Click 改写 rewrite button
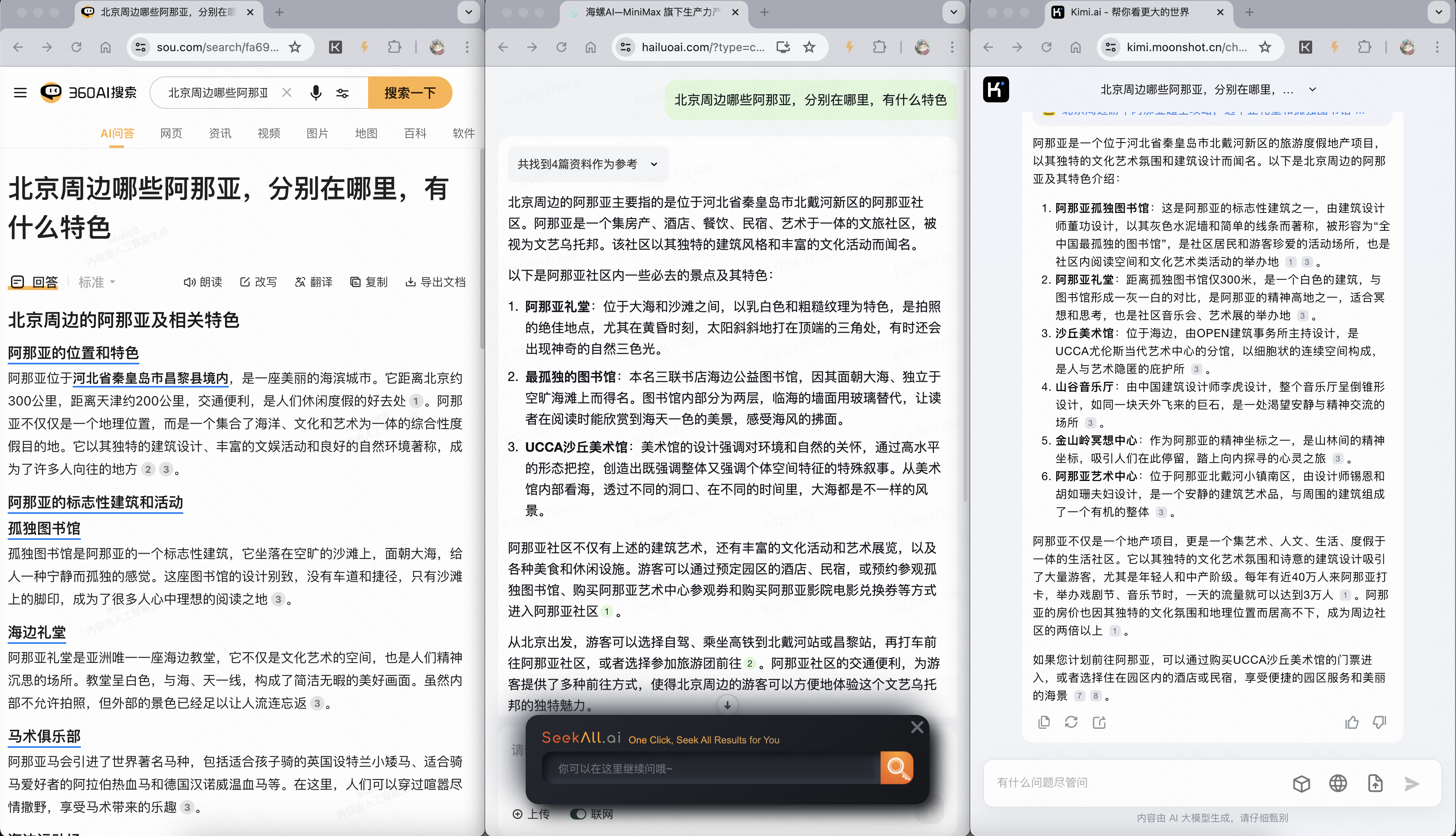This screenshot has width=1456, height=836. (258, 282)
